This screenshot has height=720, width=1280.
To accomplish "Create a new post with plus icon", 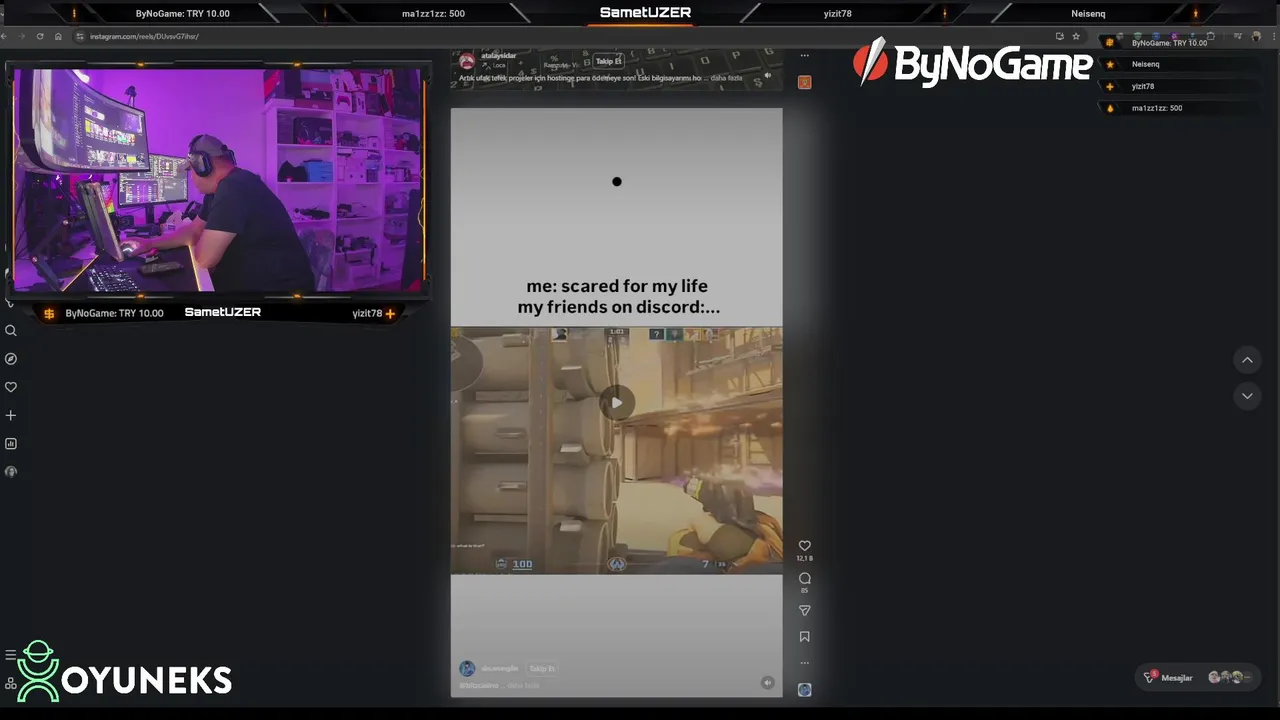I will pos(11,415).
